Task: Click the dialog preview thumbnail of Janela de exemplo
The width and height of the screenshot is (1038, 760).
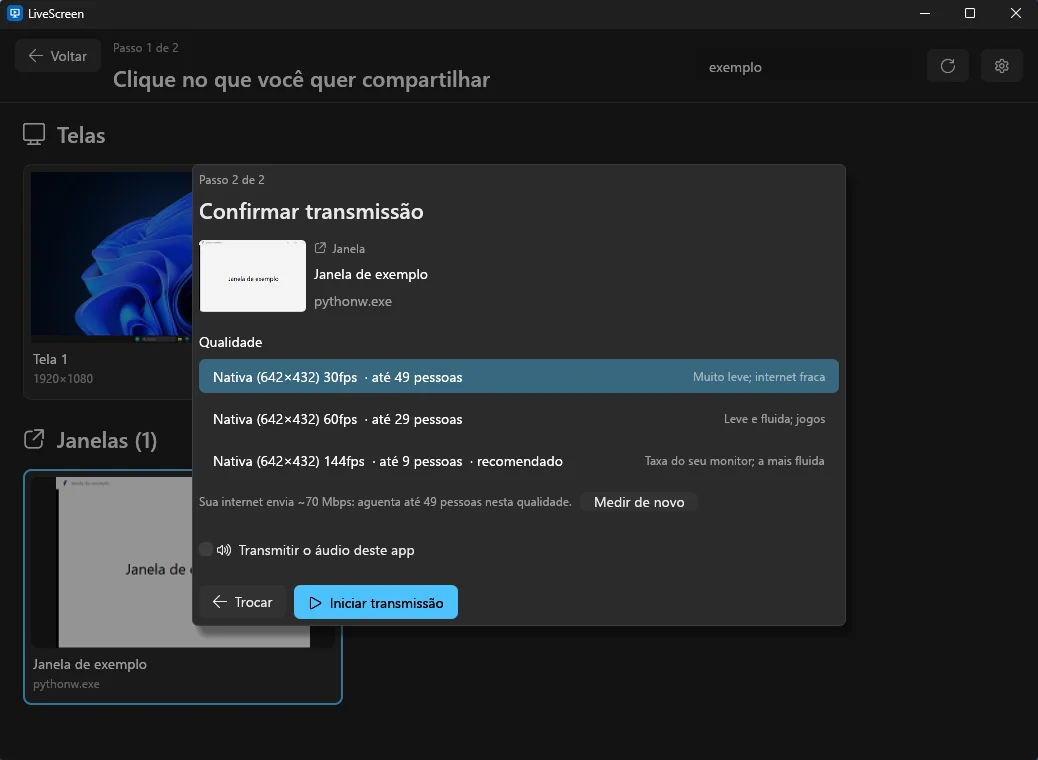Action: click(x=252, y=276)
